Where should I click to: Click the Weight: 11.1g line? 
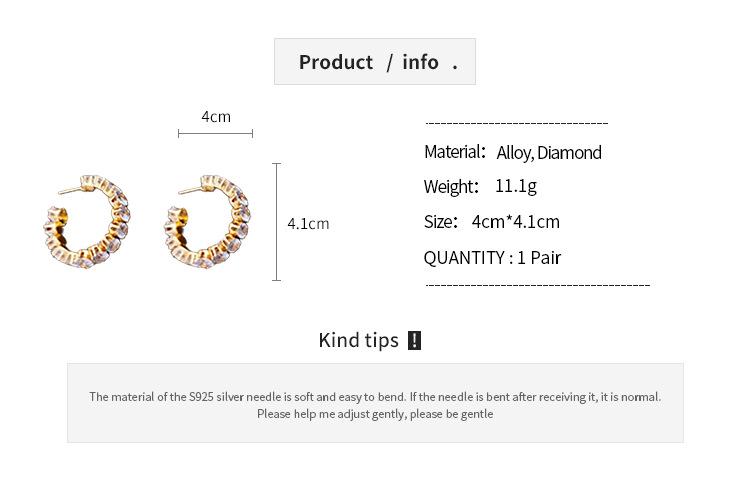[x=480, y=186]
